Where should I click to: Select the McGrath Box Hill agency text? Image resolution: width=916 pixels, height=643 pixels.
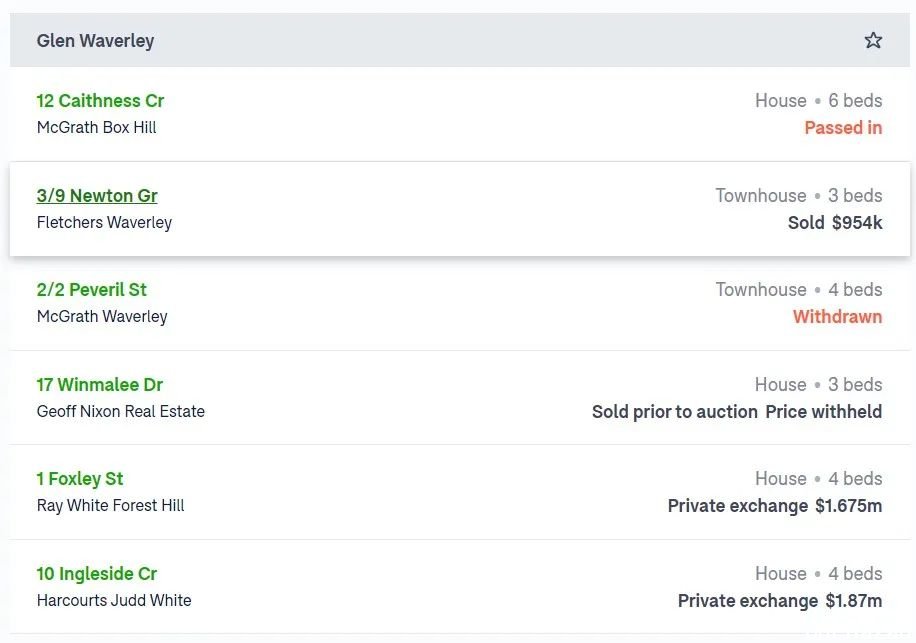tap(96, 127)
